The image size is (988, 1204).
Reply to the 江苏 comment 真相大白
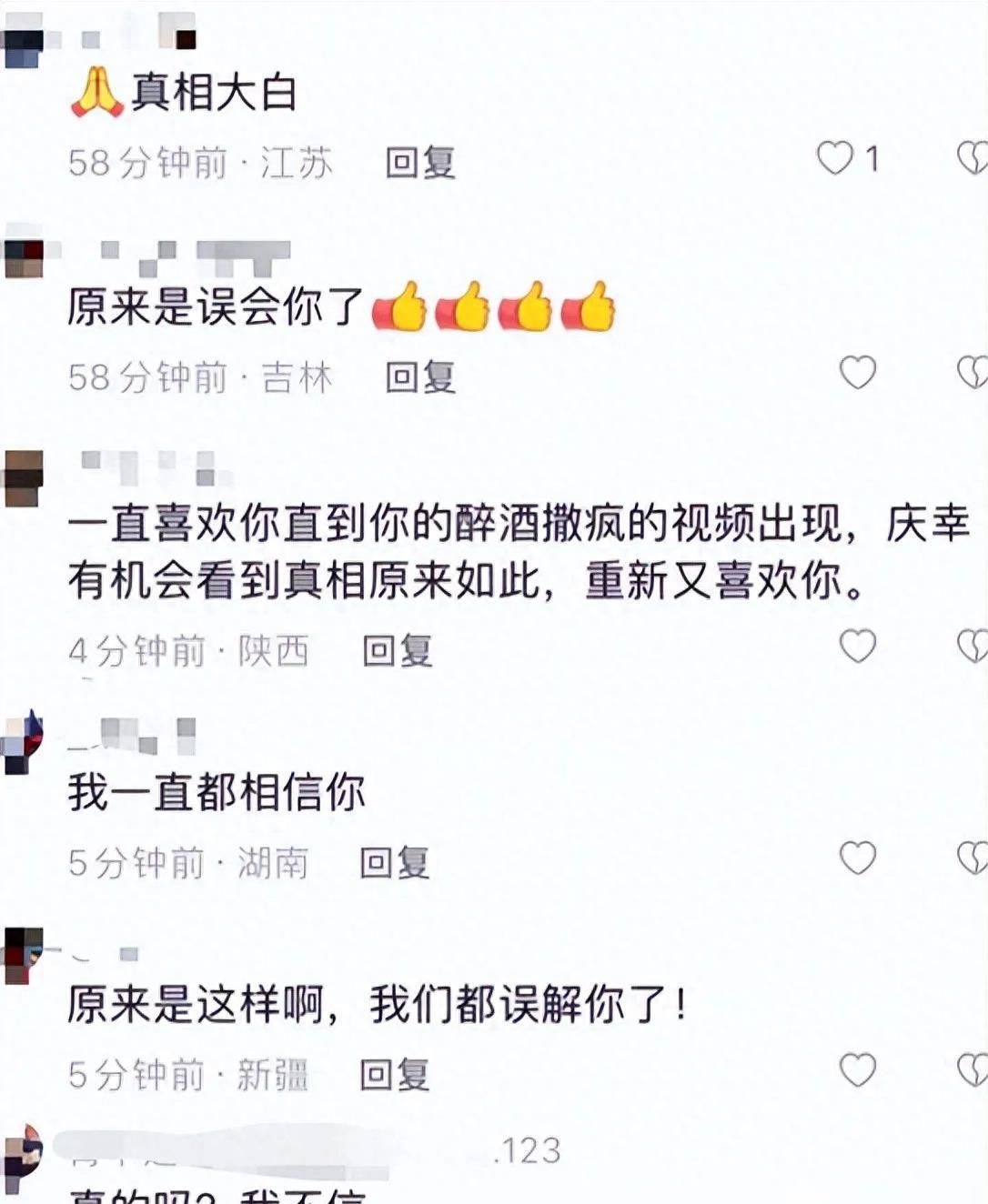420,163
